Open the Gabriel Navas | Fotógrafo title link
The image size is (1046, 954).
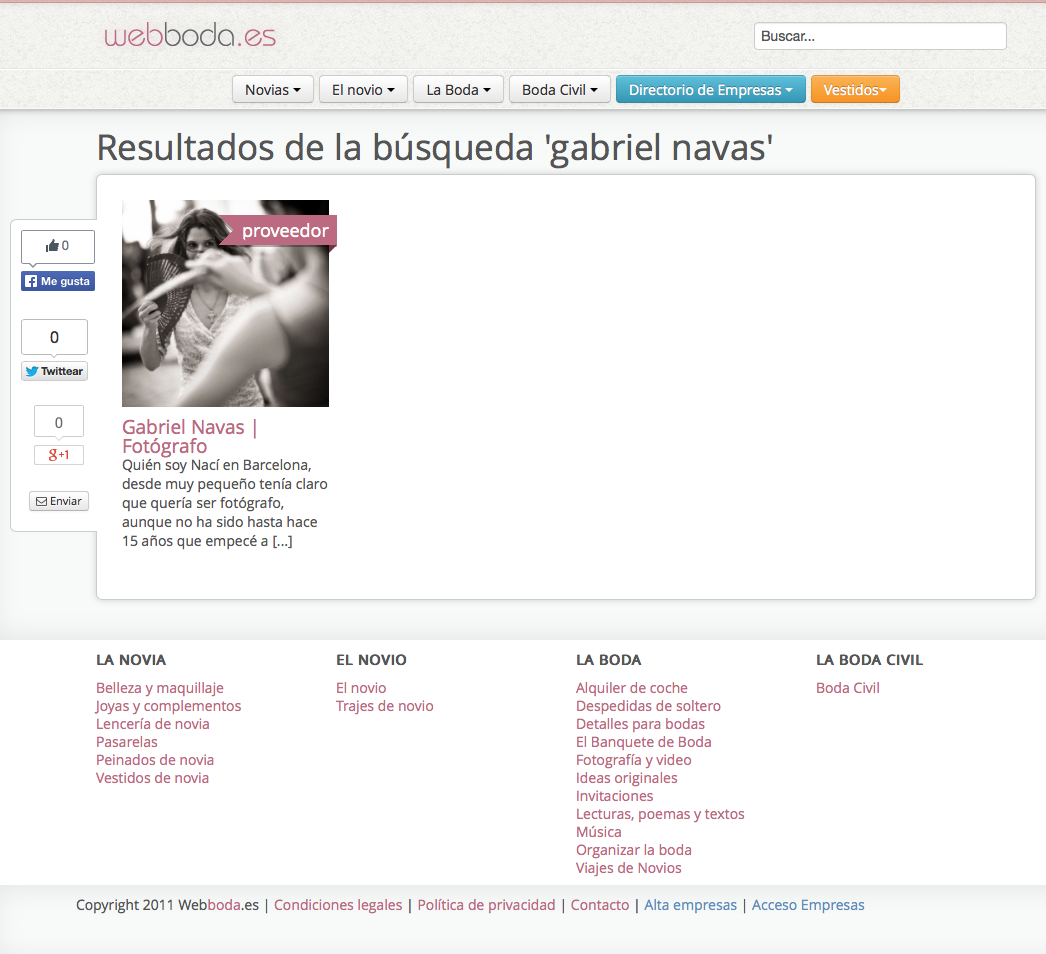tap(190, 437)
